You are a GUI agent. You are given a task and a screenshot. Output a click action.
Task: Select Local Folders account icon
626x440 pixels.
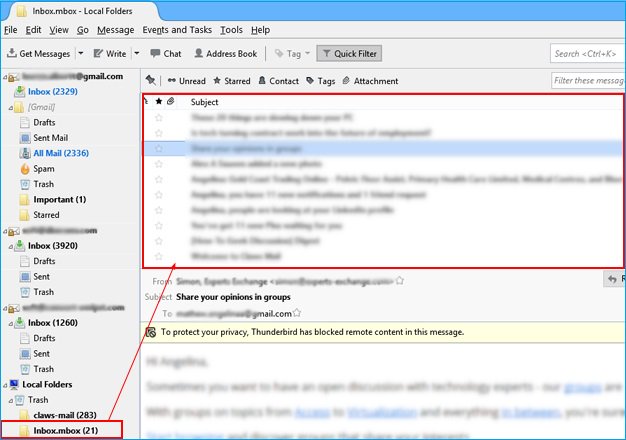[x=14, y=385]
